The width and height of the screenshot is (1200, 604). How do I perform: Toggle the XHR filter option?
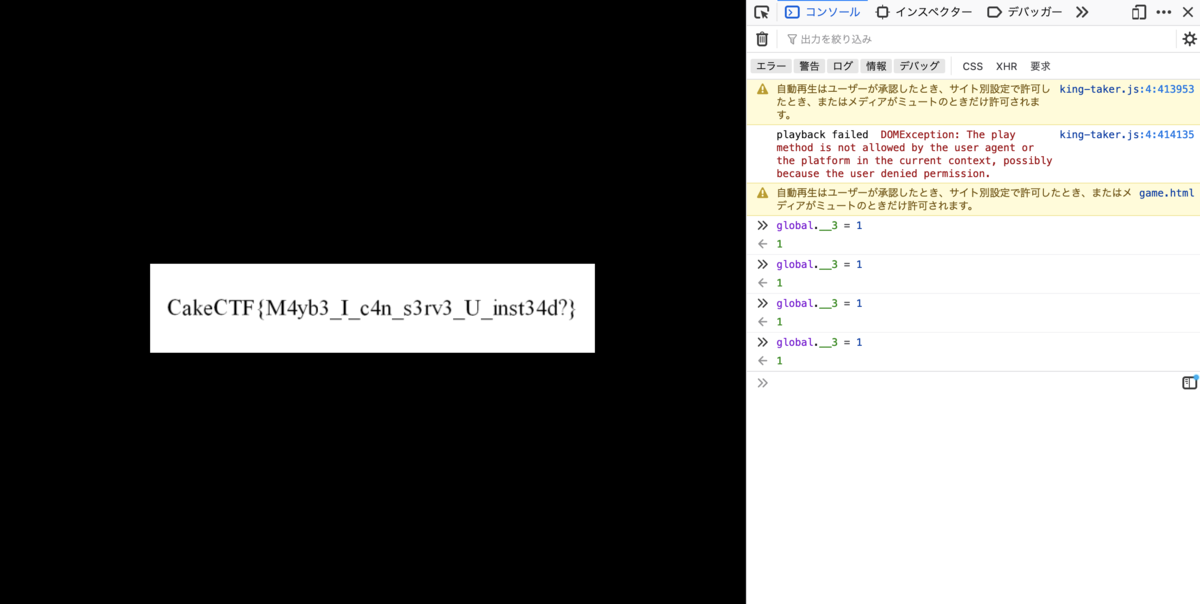(1006, 65)
